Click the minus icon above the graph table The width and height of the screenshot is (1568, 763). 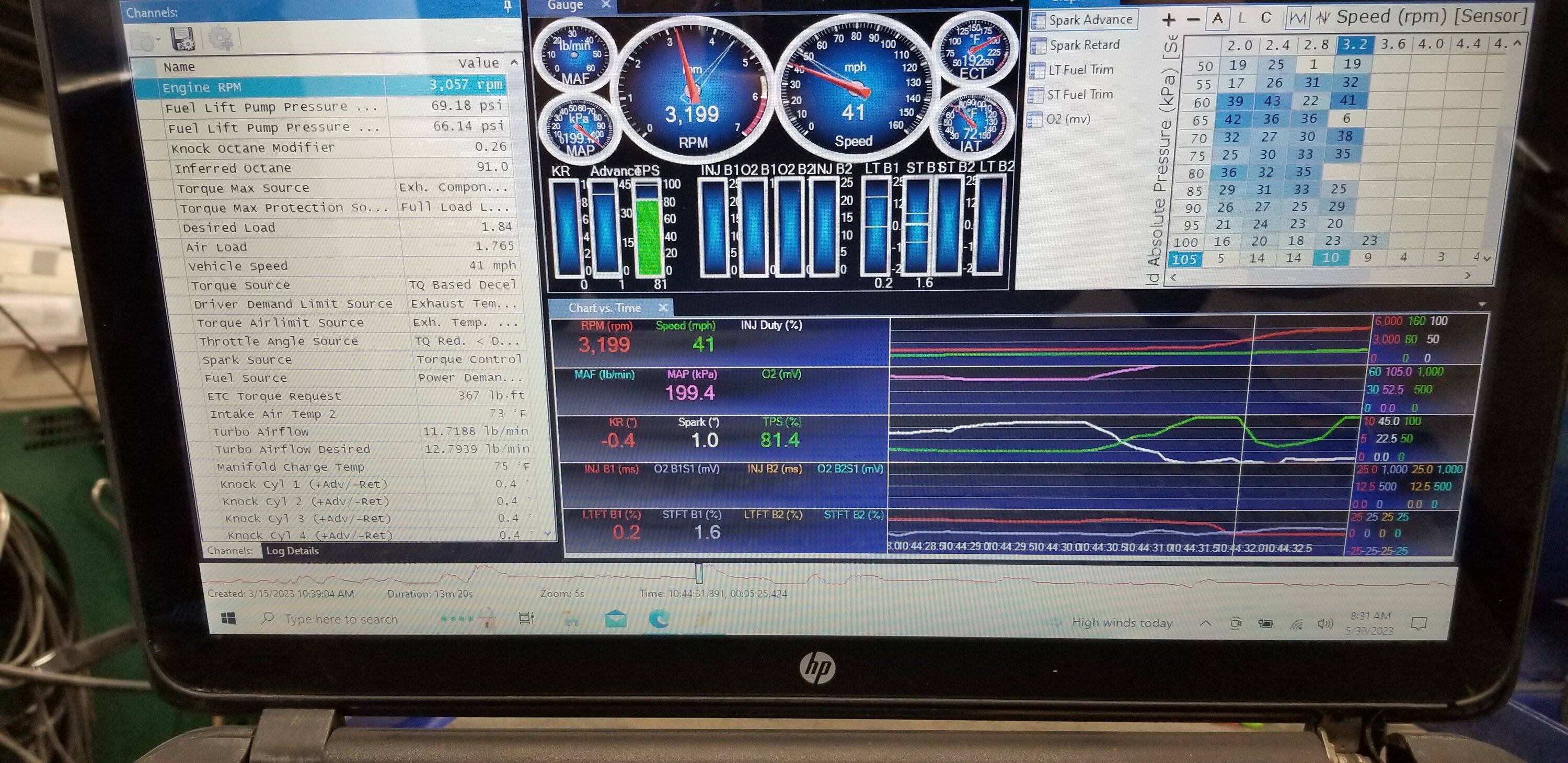coord(1193,19)
